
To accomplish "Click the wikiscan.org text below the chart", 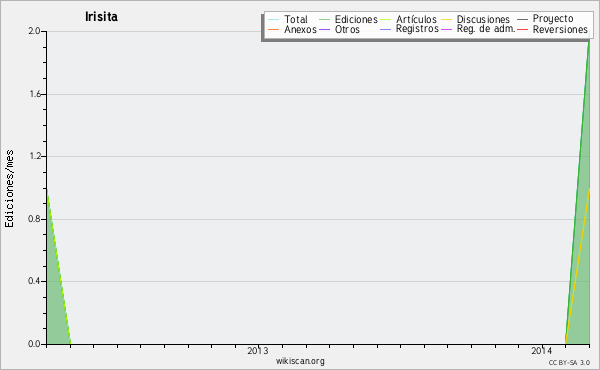I will click(x=300, y=361).
